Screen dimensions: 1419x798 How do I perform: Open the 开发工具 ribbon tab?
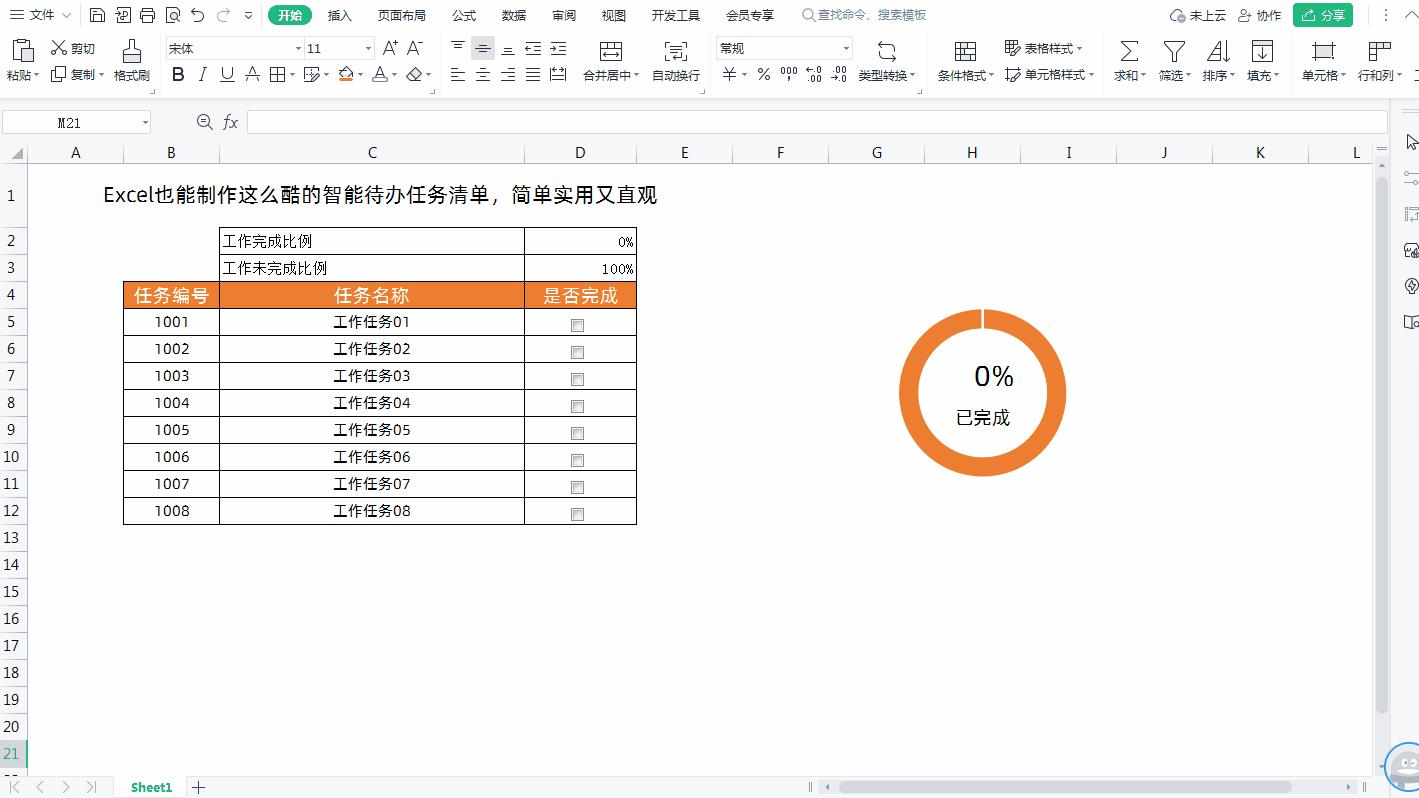(676, 15)
